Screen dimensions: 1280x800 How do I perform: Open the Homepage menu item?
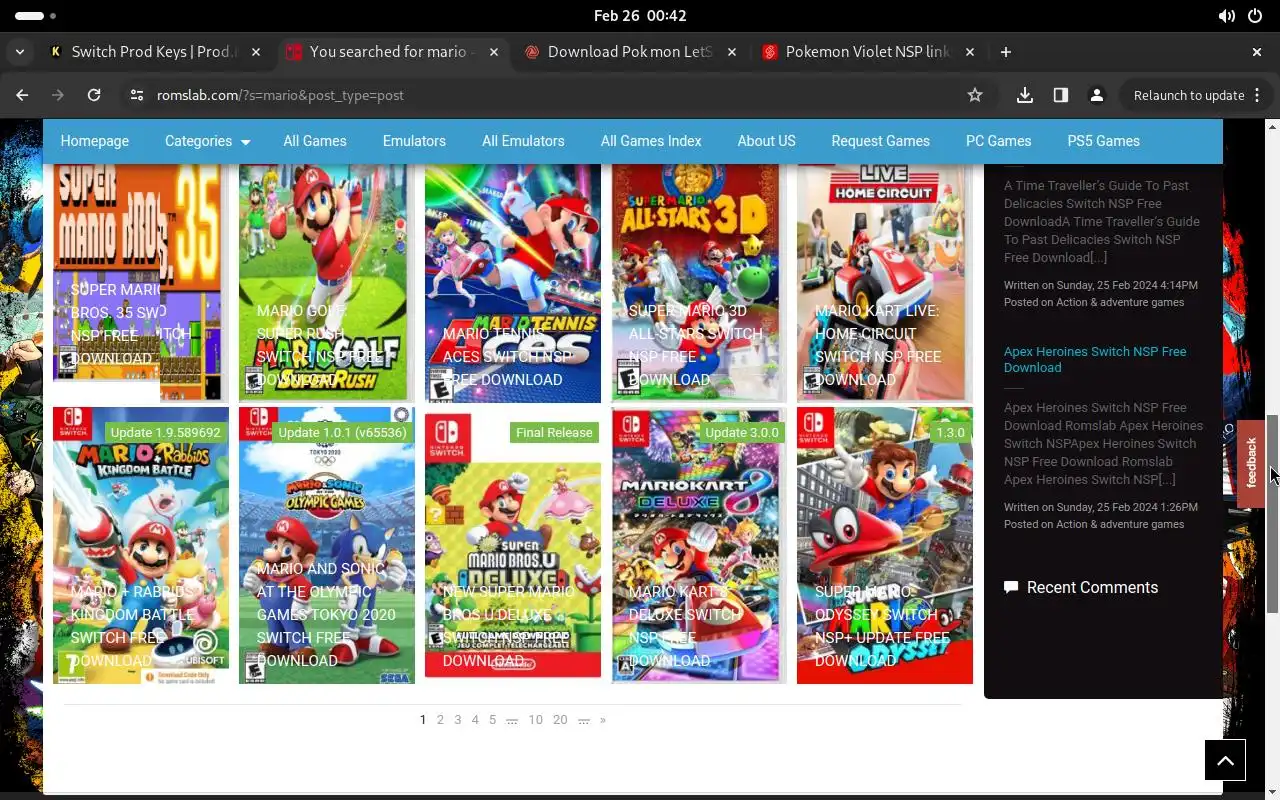tap(95, 141)
